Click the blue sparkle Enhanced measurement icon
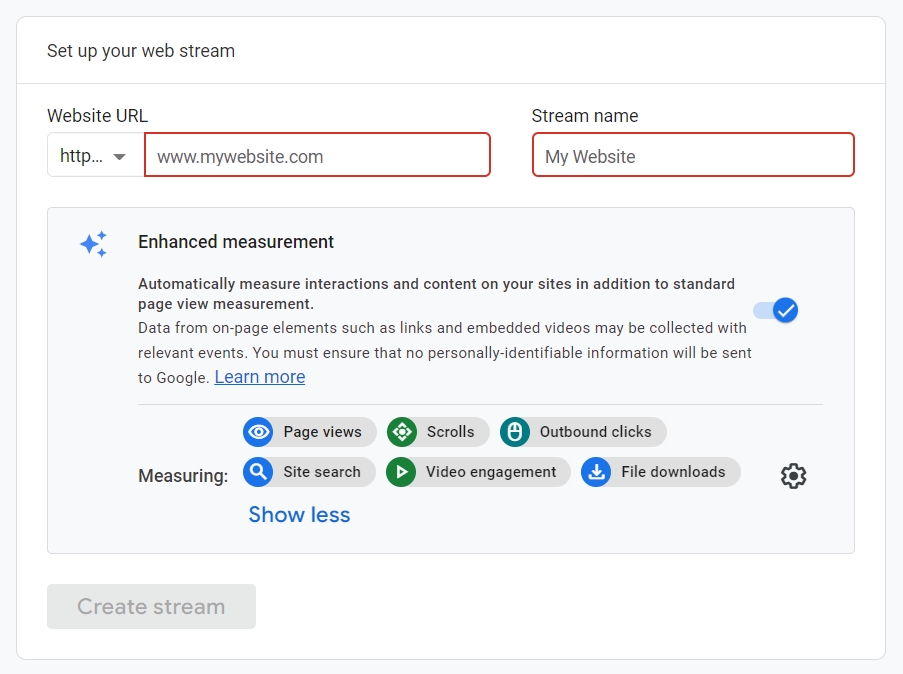 point(94,244)
